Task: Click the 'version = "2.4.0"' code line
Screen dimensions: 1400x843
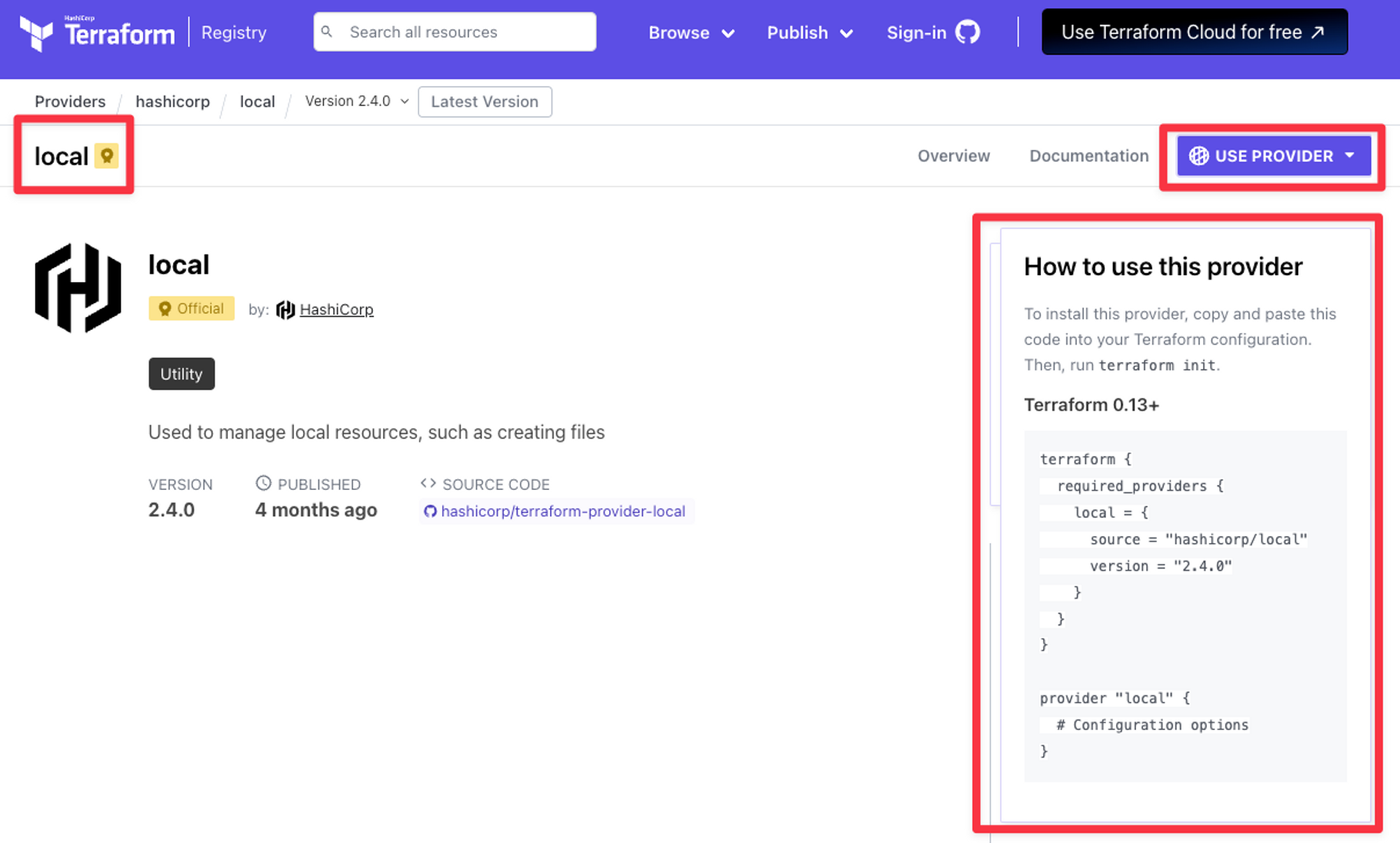Action: pos(1161,566)
